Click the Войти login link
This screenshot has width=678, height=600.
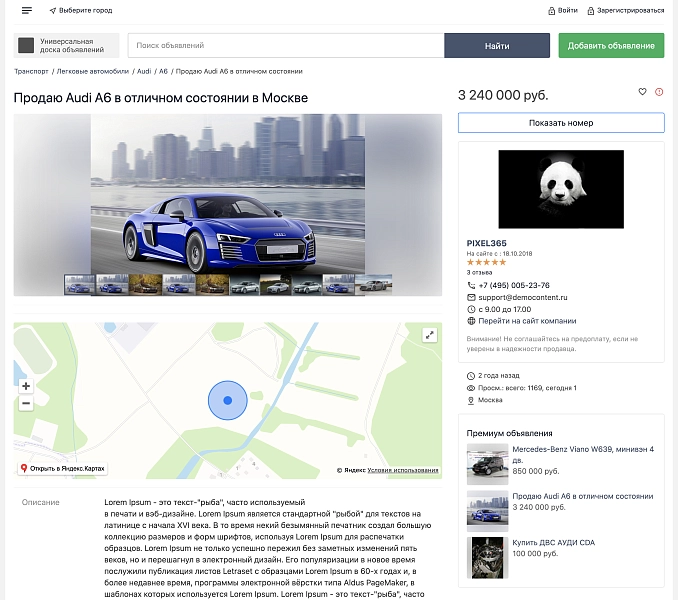coord(563,10)
